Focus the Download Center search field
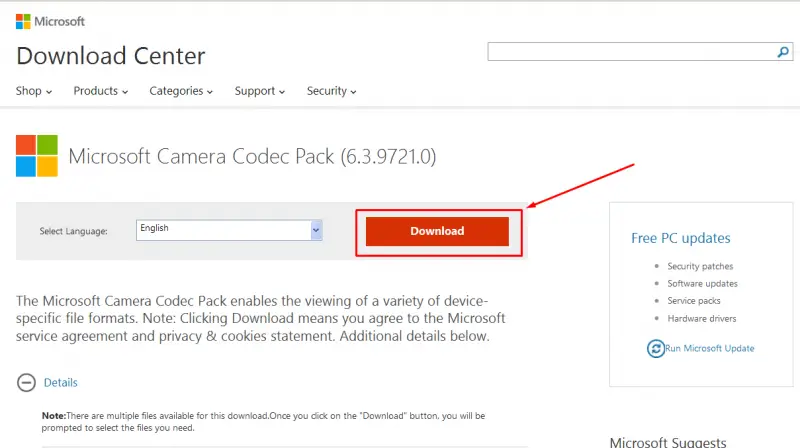 [632, 52]
